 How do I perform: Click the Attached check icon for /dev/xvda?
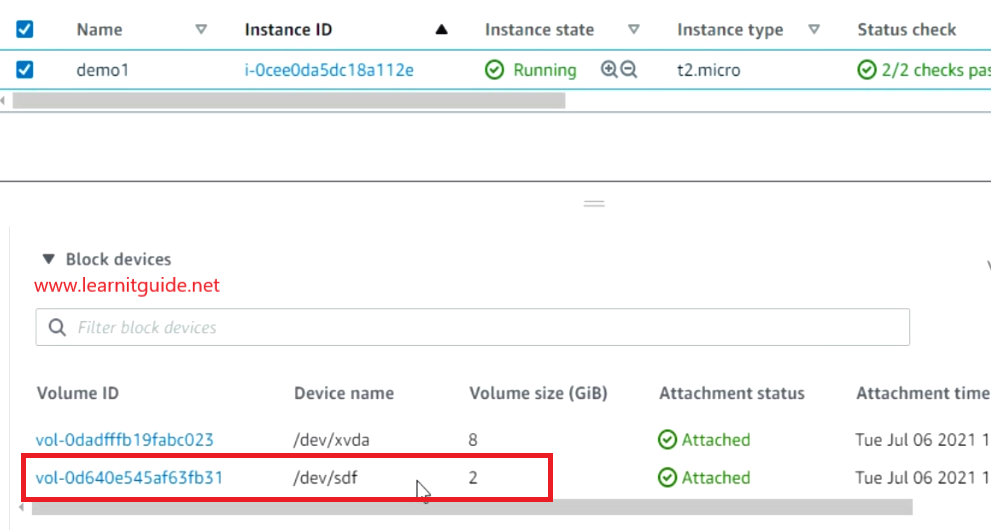click(x=667, y=440)
